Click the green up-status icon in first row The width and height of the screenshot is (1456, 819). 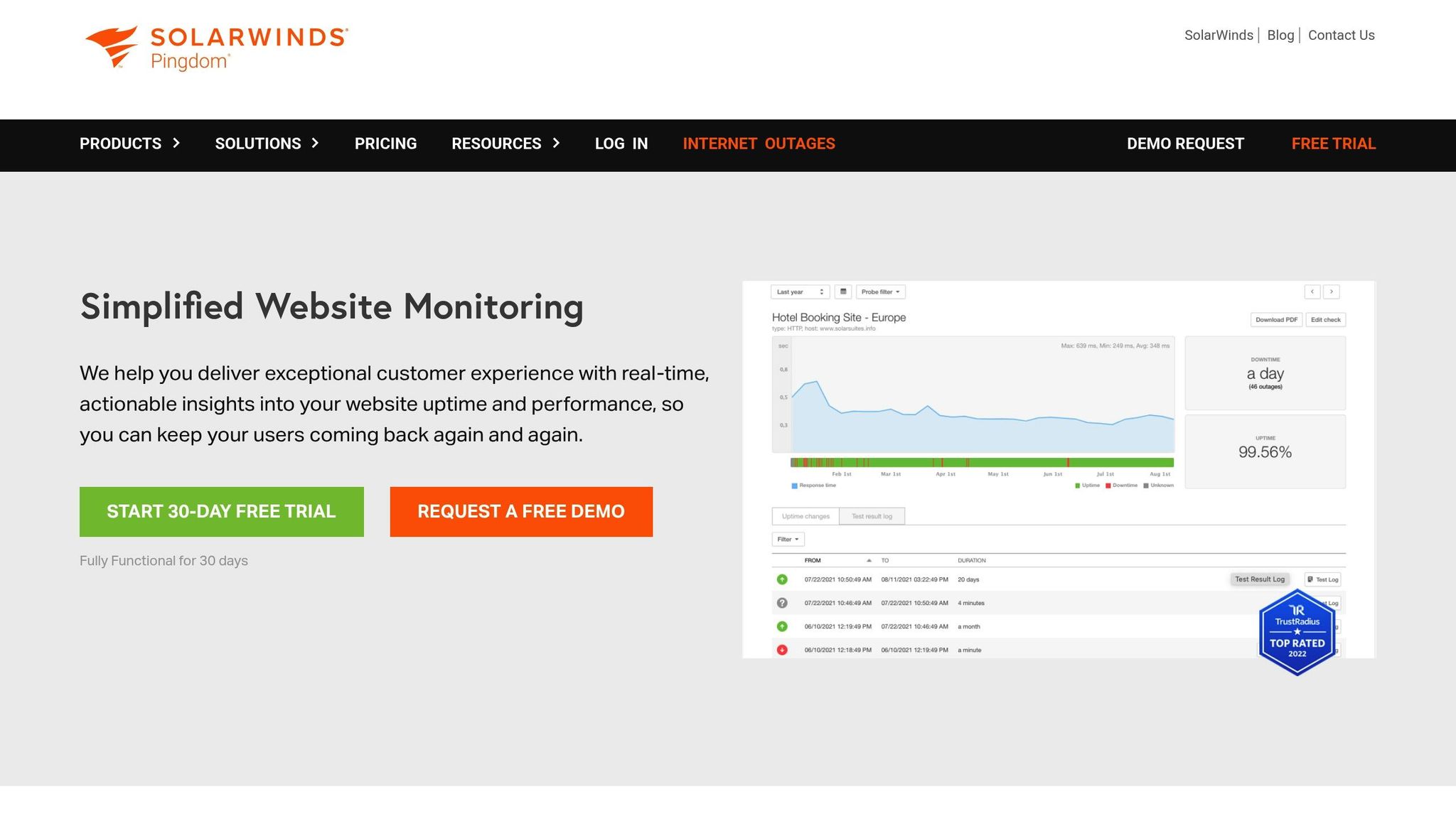click(782, 579)
